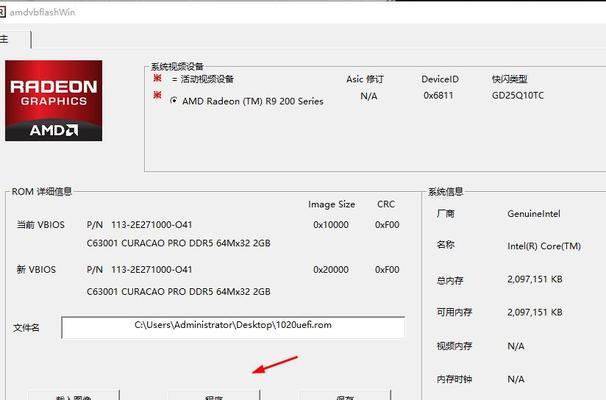The image size is (606, 400).
Task: Click the 名称 value Intel(R) Core(TM)
Action: click(544, 246)
